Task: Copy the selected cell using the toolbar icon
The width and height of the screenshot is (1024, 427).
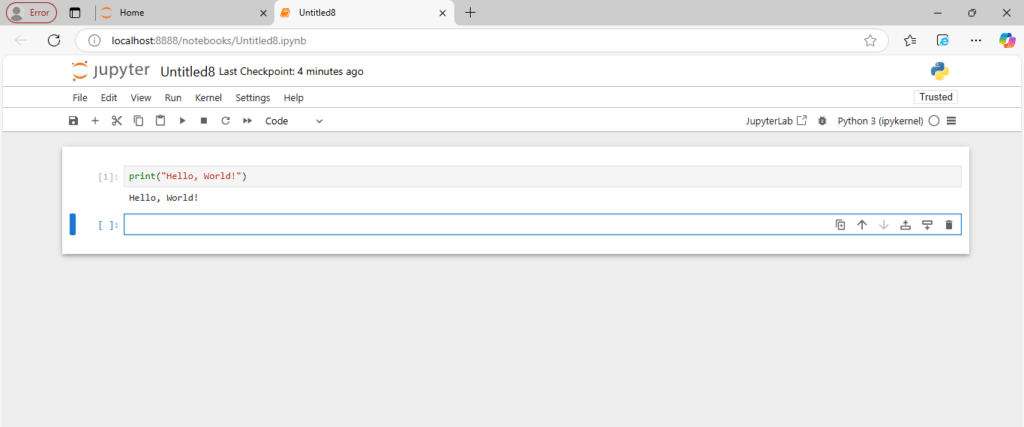Action: pos(138,121)
